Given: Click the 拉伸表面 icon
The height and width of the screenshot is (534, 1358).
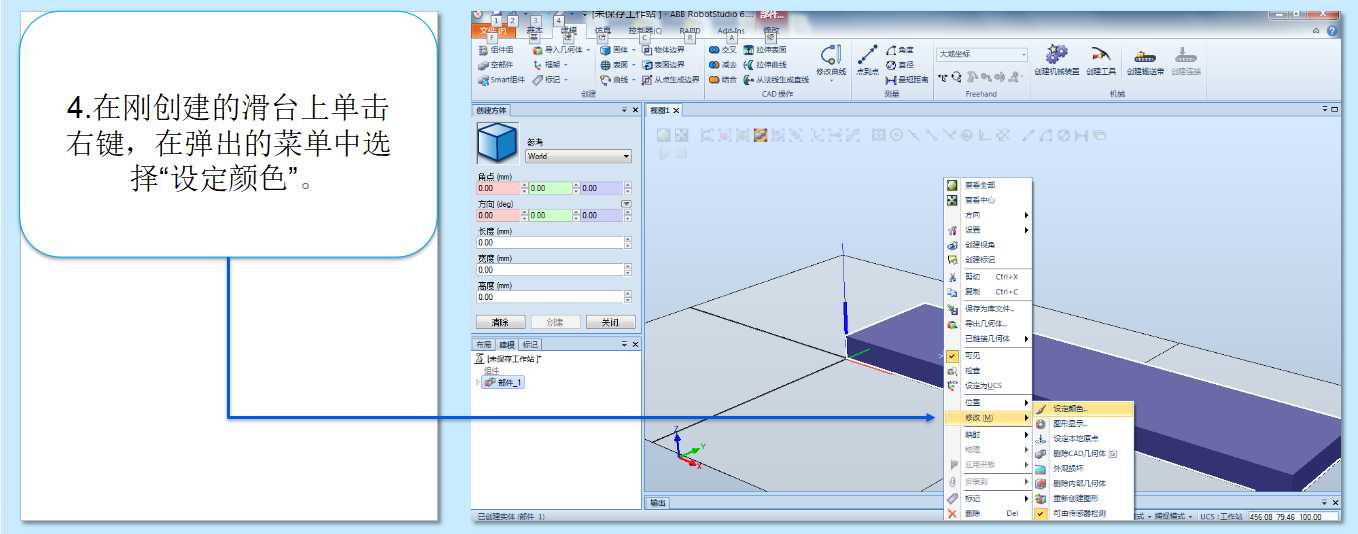Looking at the screenshot, I should (748, 50).
